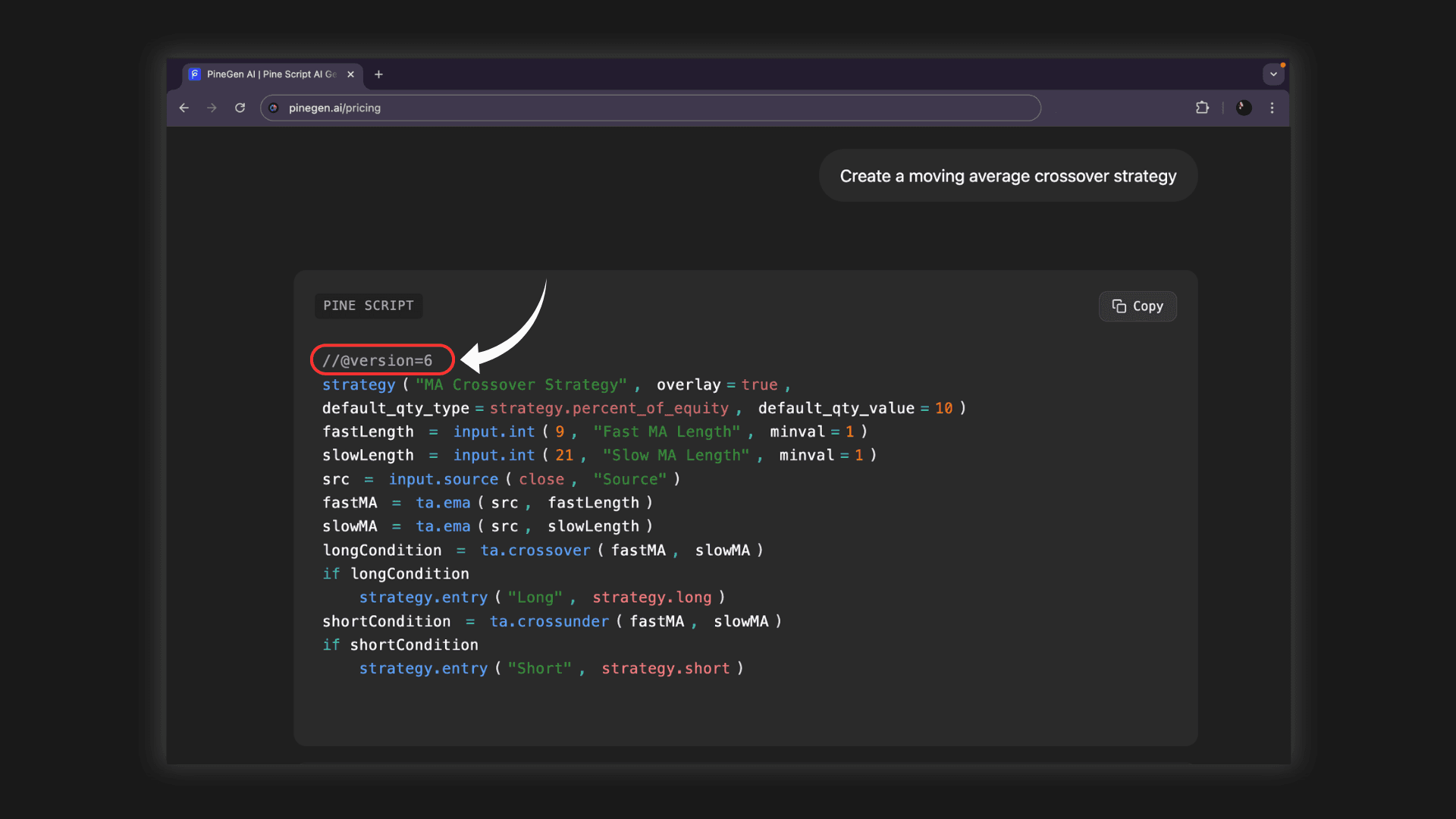This screenshot has width=1456, height=819.
Task: Copy the Pine Script code
Action: tap(1137, 306)
